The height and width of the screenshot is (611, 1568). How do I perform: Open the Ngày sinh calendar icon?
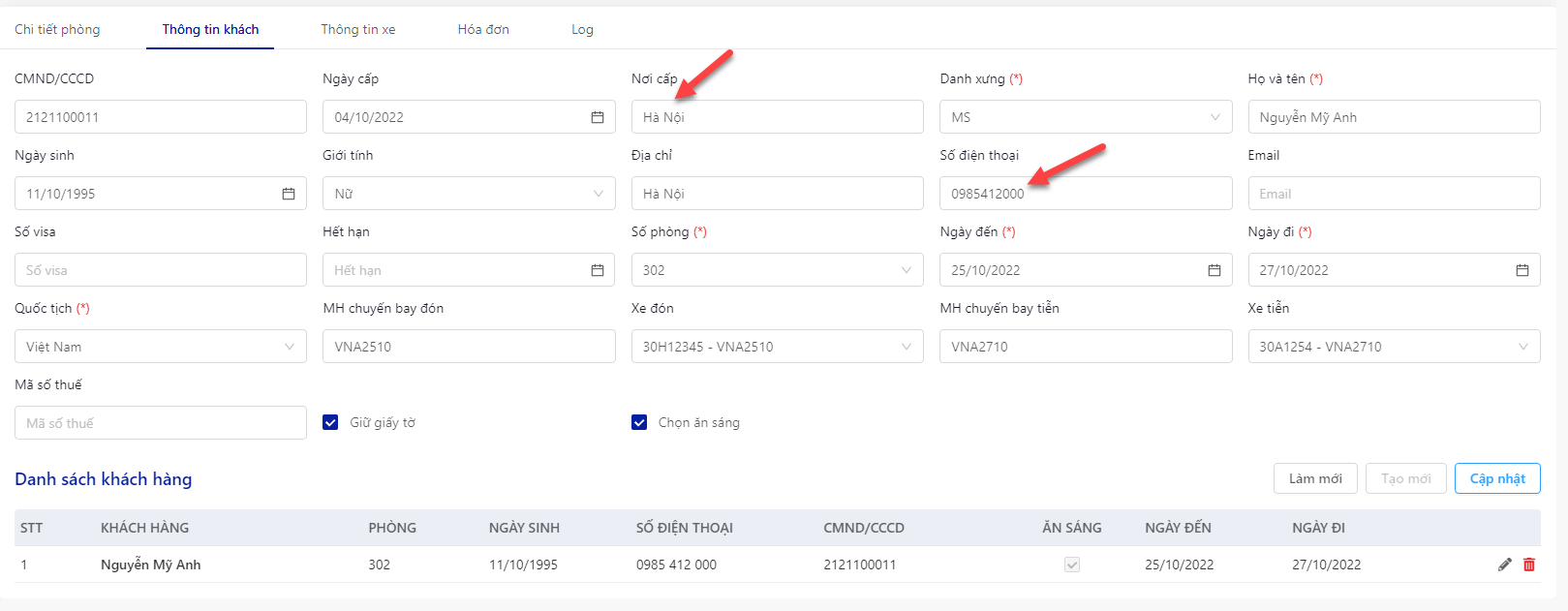[x=289, y=194]
